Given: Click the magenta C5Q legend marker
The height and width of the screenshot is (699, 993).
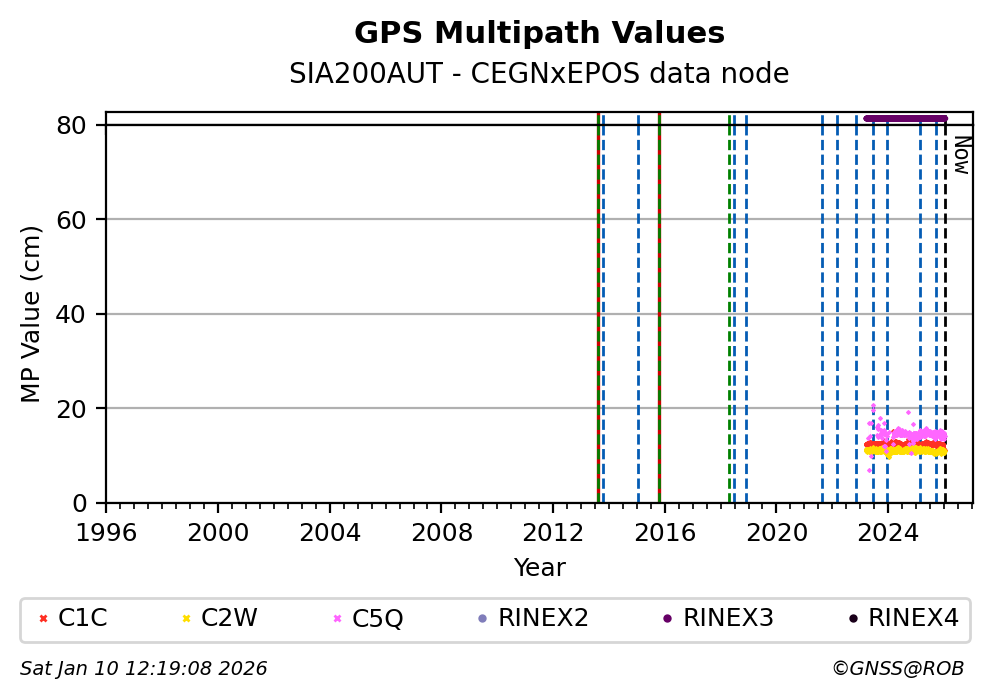Looking at the screenshot, I should click(337, 618).
